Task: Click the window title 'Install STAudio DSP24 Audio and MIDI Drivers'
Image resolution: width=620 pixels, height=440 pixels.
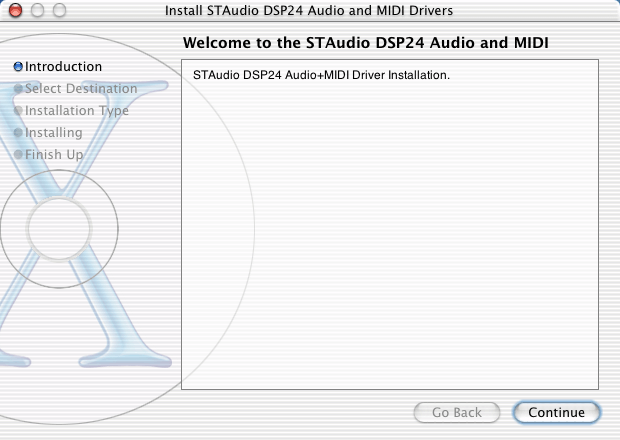Action: click(309, 11)
